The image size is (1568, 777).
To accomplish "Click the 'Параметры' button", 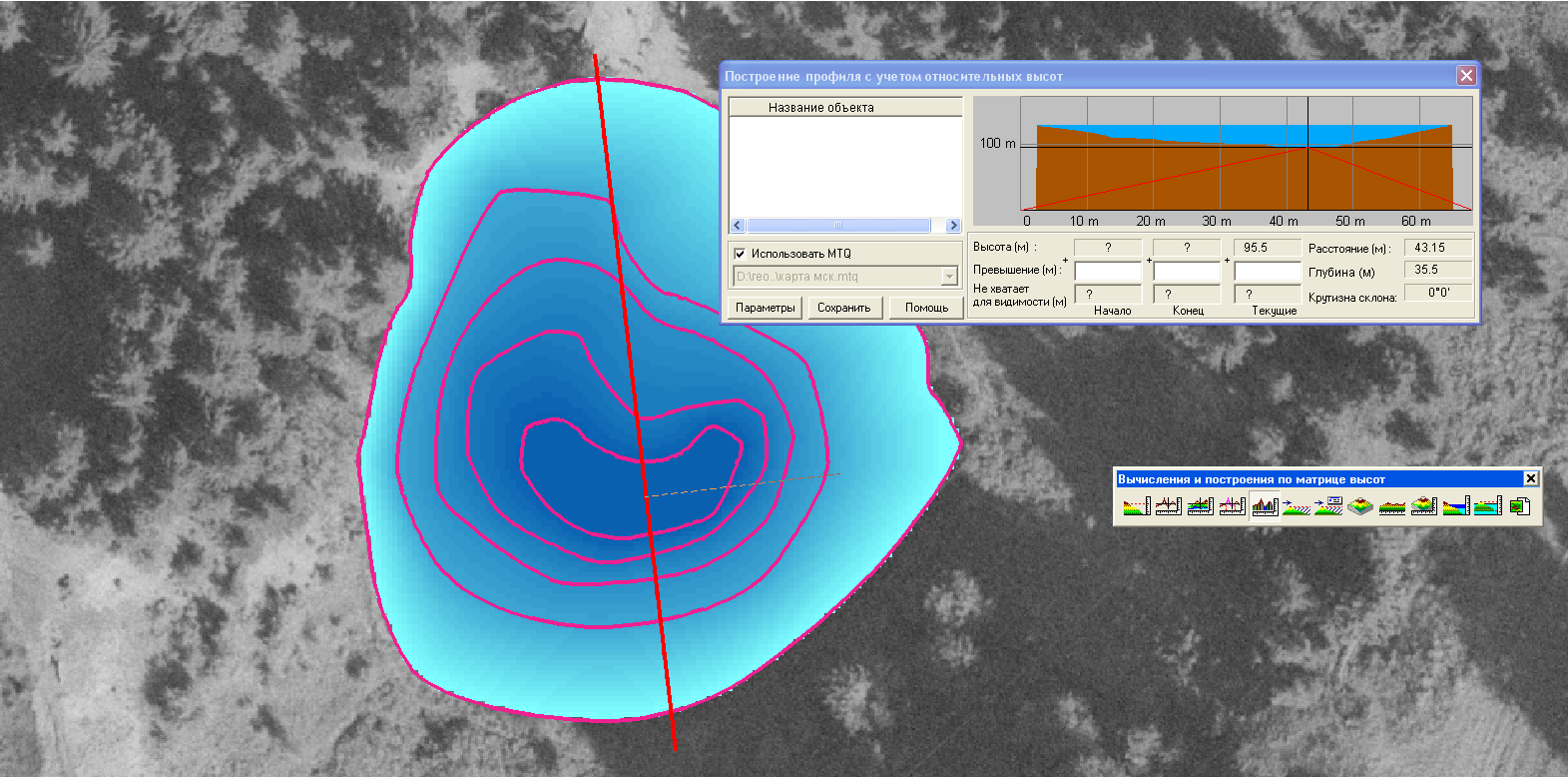I will [x=766, y=308].
